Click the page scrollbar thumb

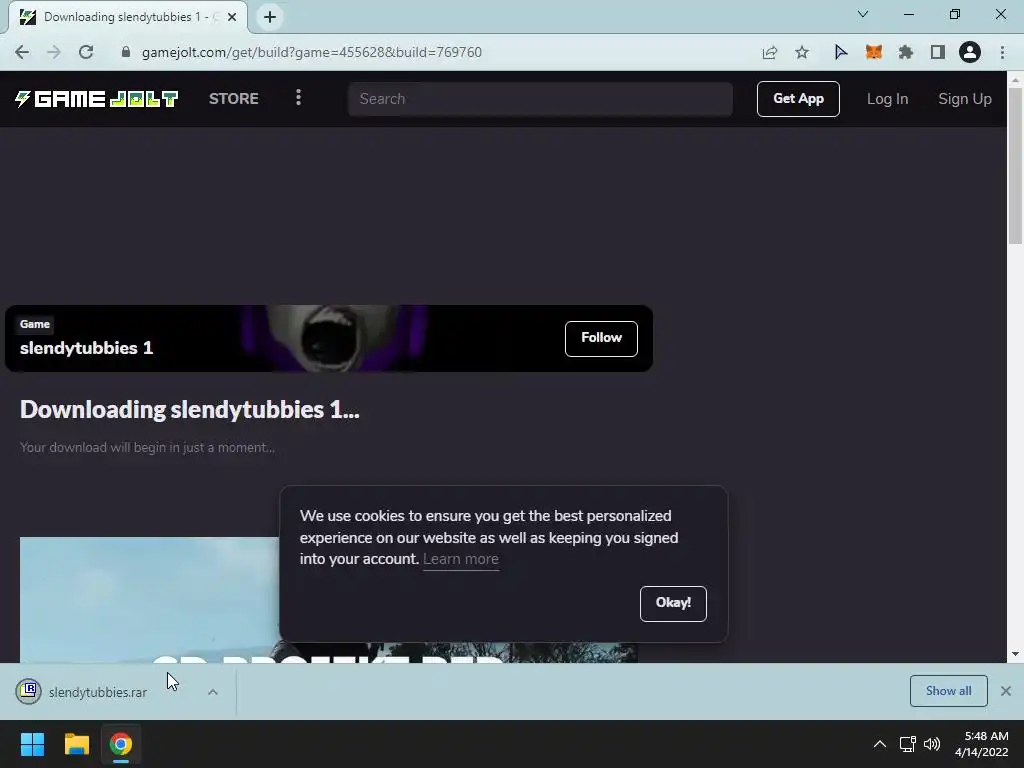(1015, 165)
